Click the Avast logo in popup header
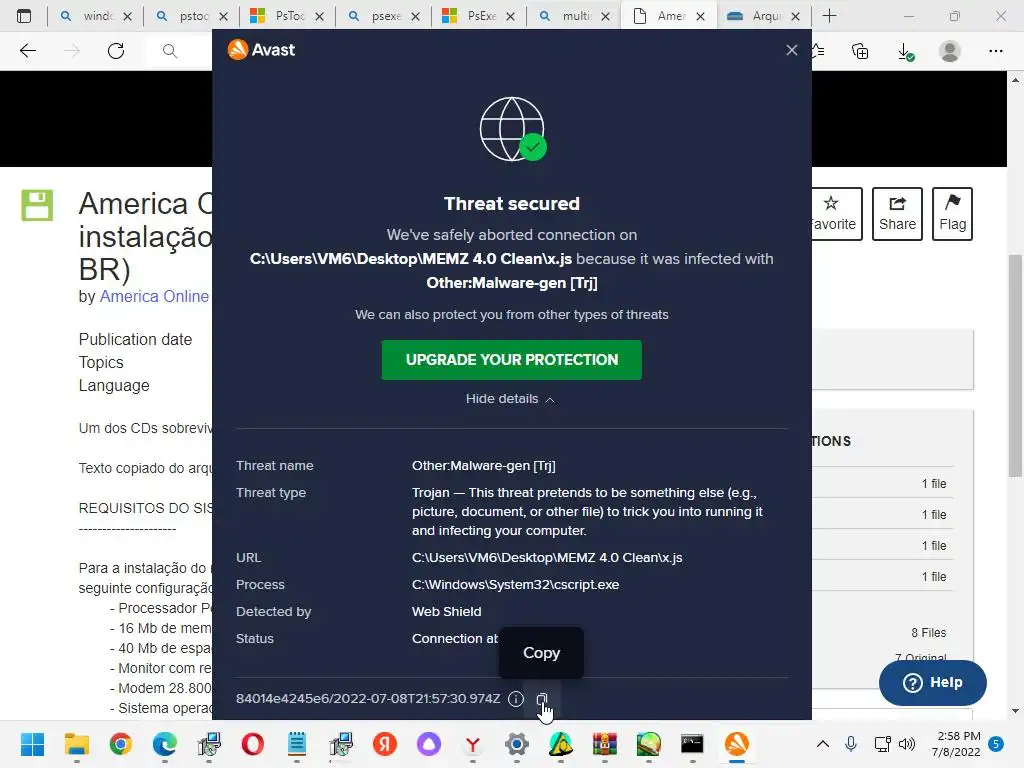1024x768 pixels. pos(261,50)
